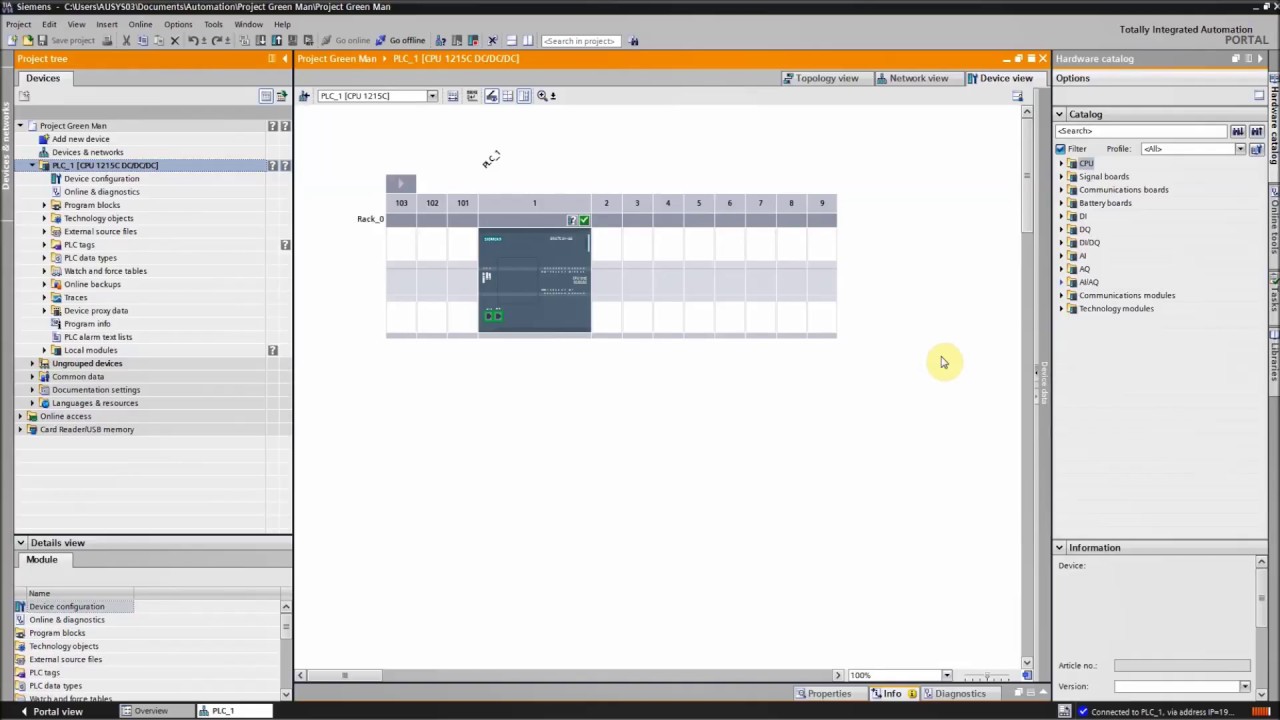Switch to Portal view
Screen dimensions: 1280x720
pos(50,712)
